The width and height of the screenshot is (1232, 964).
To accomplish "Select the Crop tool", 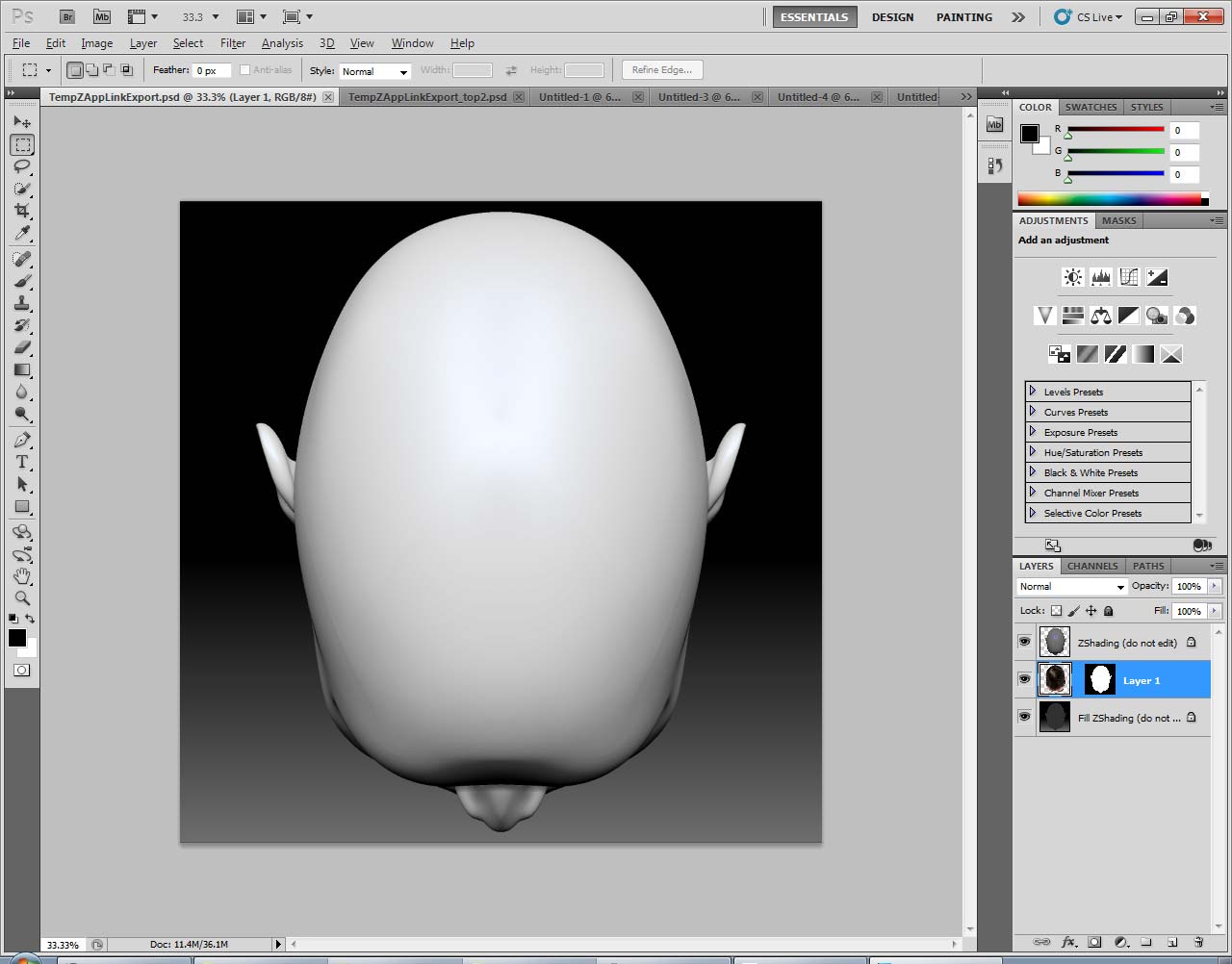I will [x=22, y=211].
